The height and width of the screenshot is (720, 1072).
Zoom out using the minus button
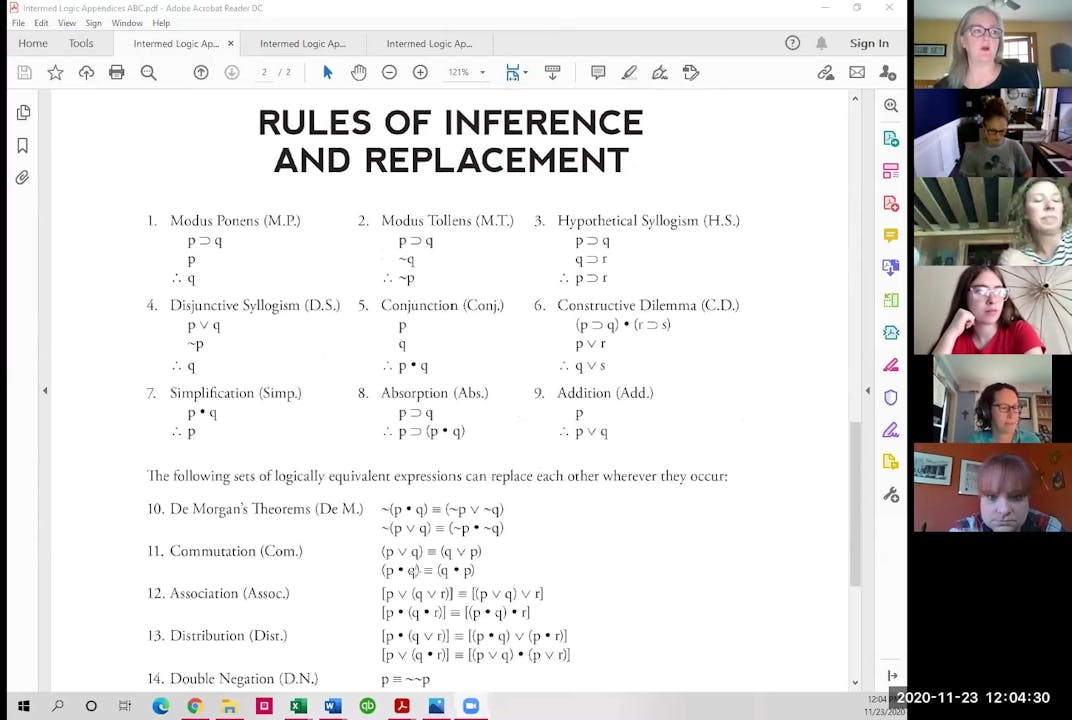(x=389, y=72)
